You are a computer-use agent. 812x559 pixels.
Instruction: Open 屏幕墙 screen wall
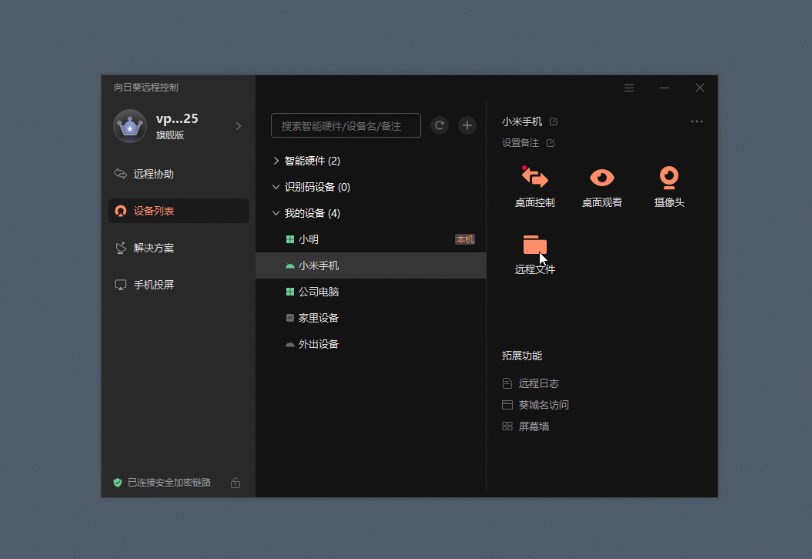click(x=525, y=426)
